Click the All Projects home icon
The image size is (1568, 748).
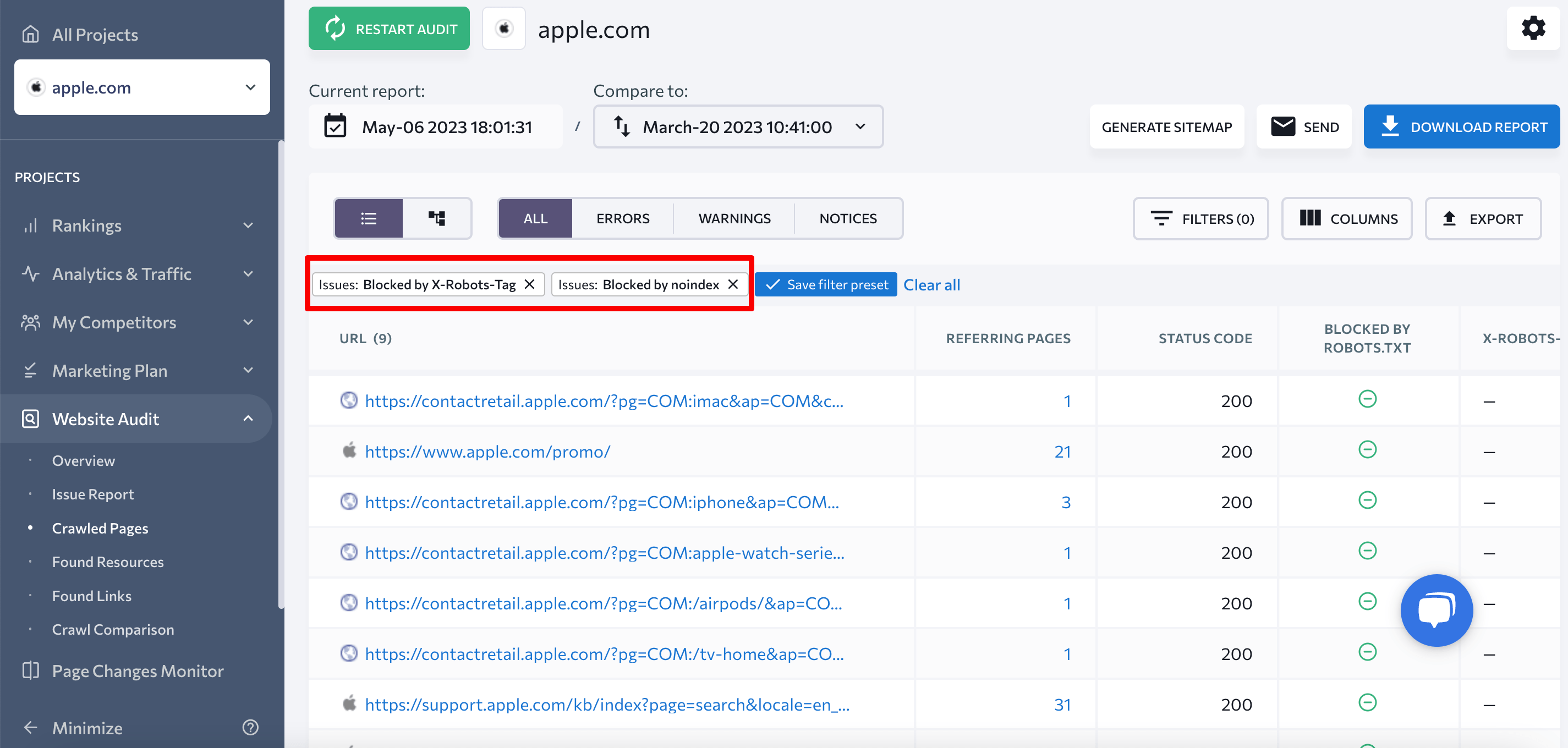(x=30, y=34)
